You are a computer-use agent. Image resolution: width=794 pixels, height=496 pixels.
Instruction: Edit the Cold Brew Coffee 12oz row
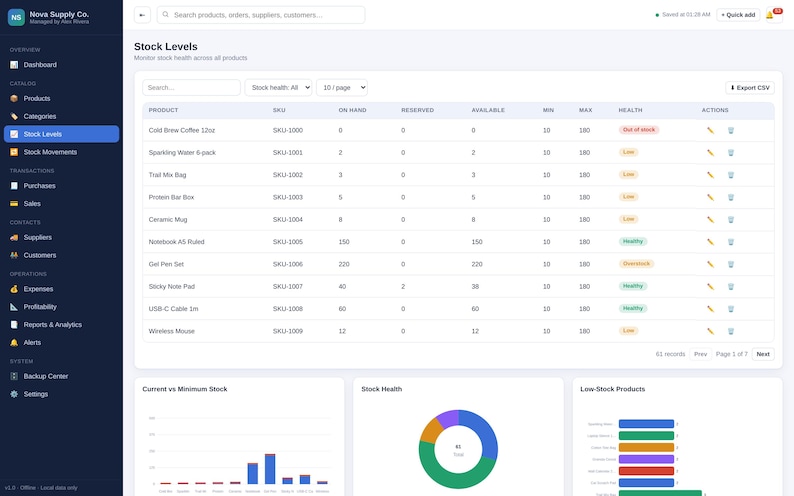coord(710,130)
